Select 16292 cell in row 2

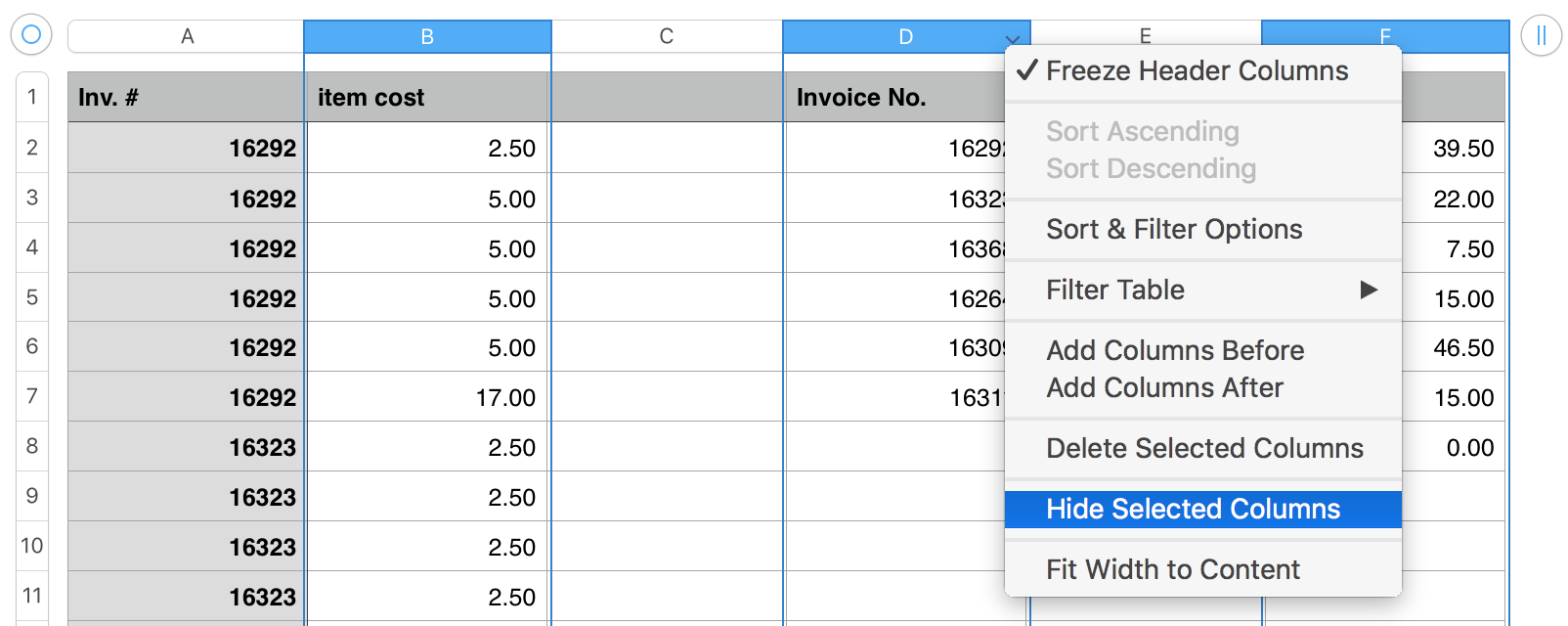pos(186,148)
